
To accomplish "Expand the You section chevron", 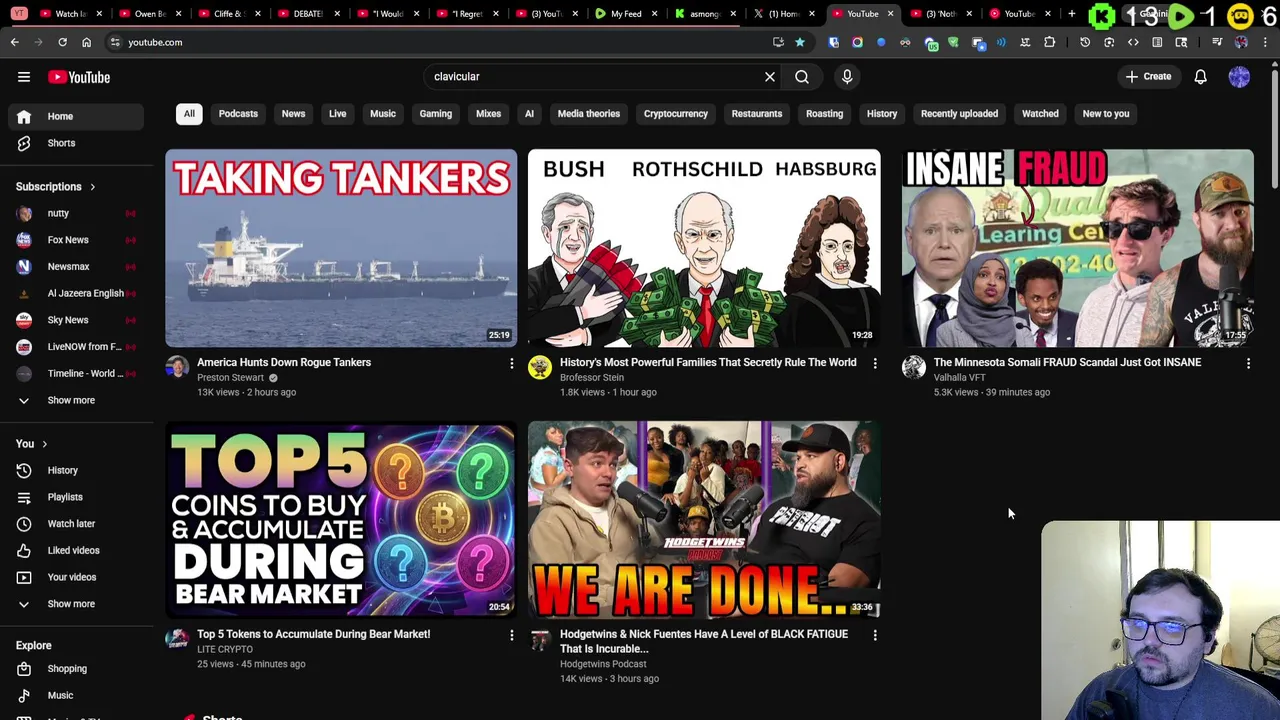I will [x=44, y=444].
